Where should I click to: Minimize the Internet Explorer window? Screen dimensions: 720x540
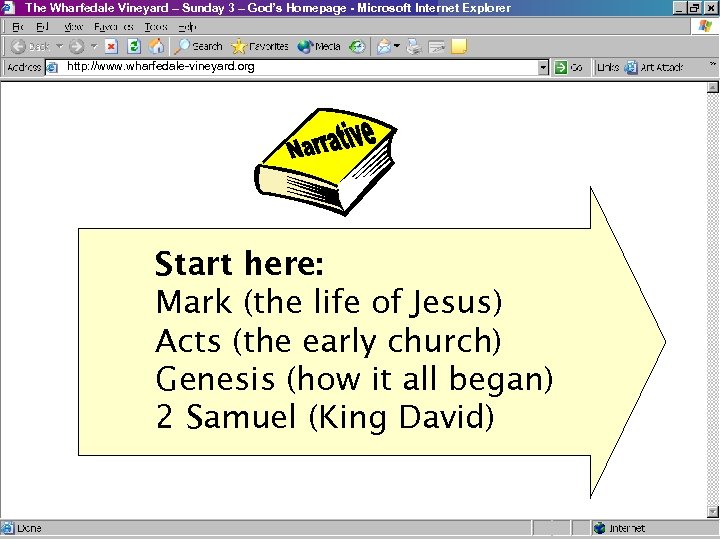coord(681,8)
